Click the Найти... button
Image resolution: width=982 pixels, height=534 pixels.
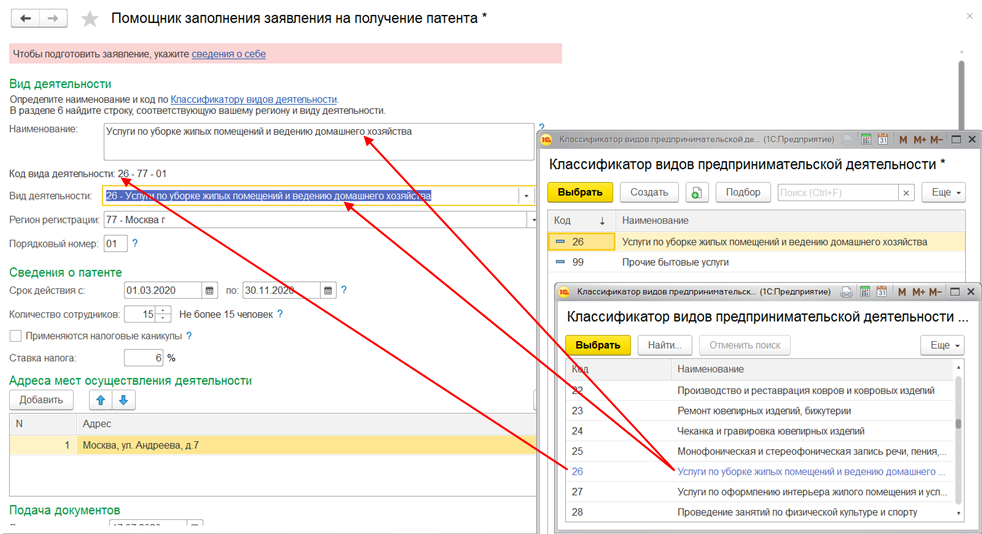[664, 345]
